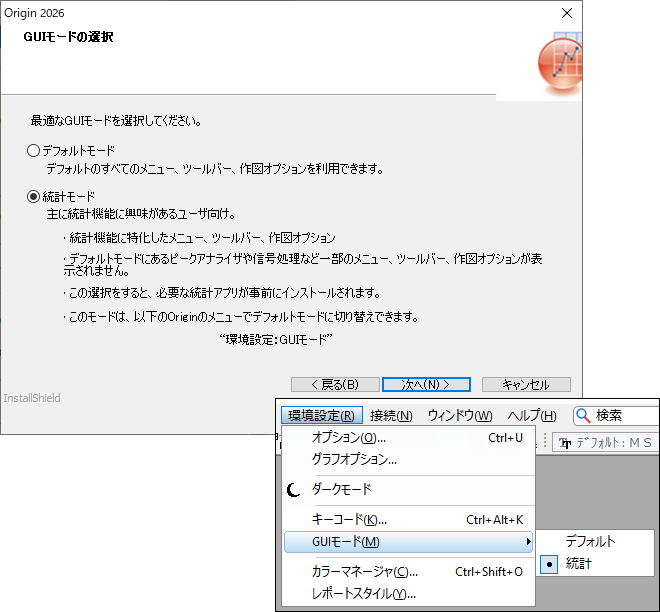Open the ウィンドウ(W) menu

point(459,416)
